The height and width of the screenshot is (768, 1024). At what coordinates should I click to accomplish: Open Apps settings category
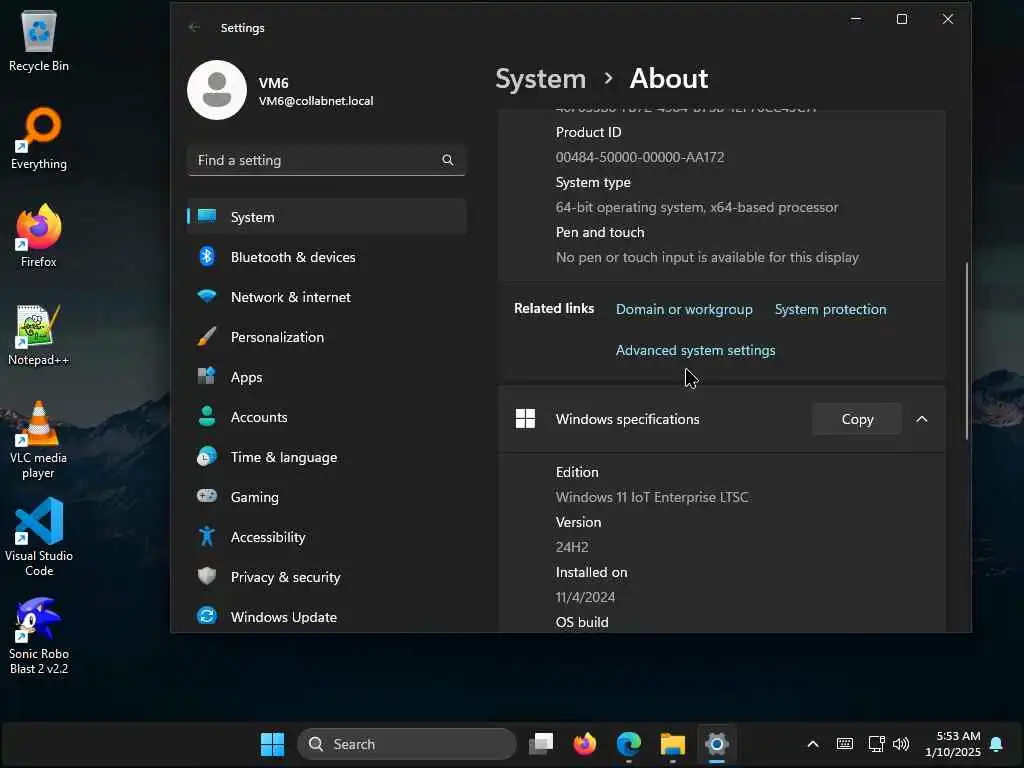pyautogui.click(x=327, y=377)
